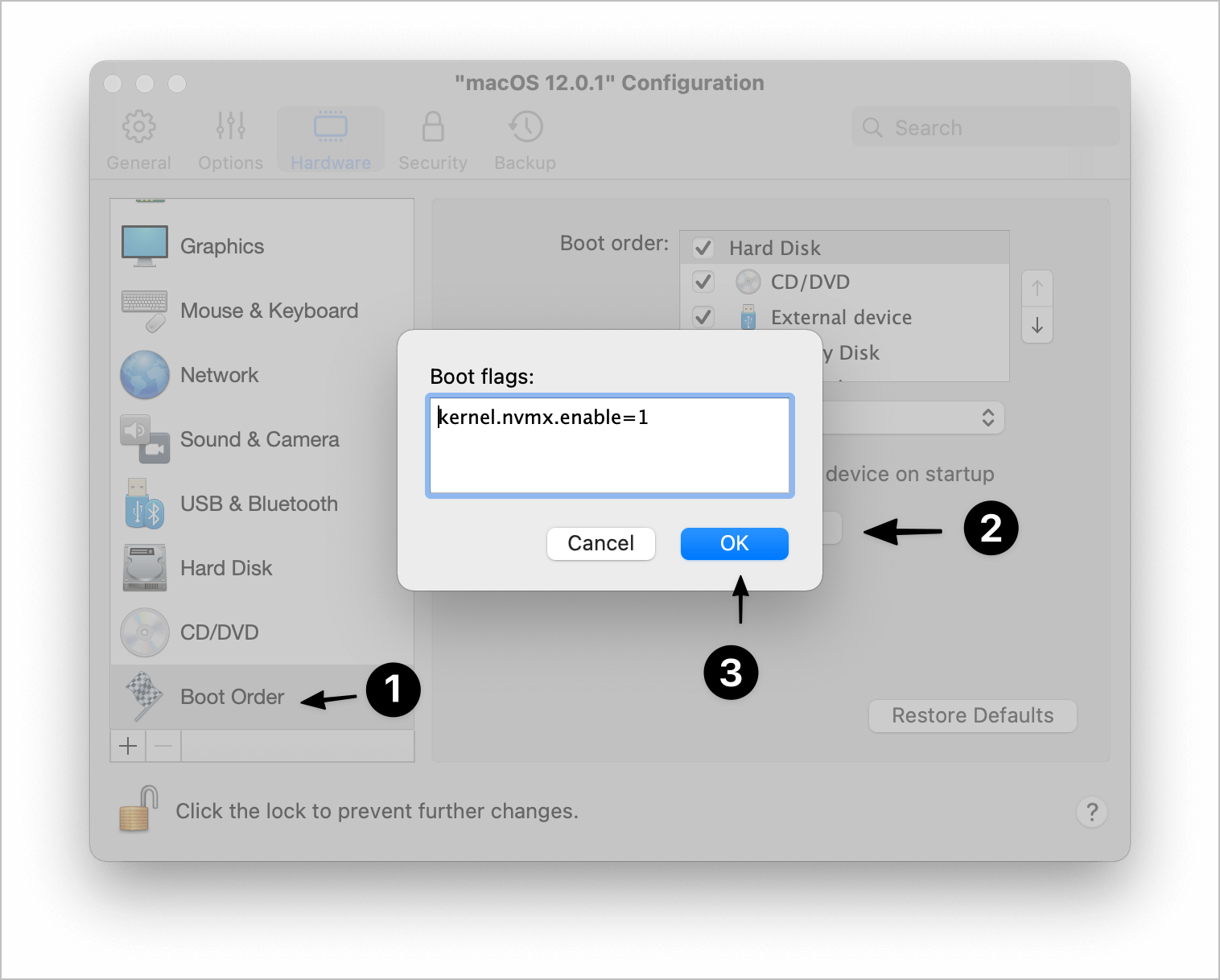1220x980 pixels.
Task: Click OK to confirm boot flags
Action: pyautogui.click(x=734, y=544)
